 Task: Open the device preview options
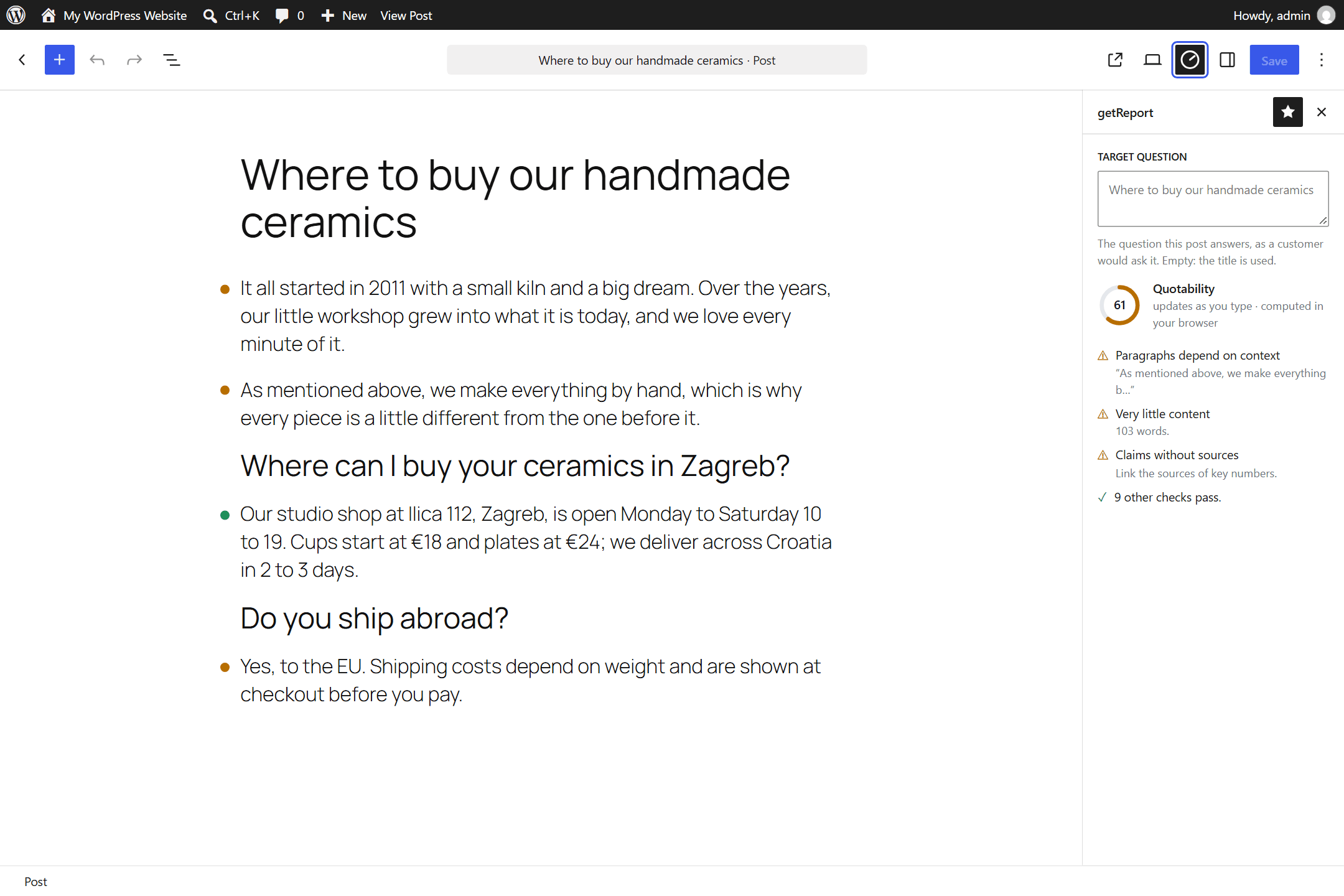(1152, 60)
